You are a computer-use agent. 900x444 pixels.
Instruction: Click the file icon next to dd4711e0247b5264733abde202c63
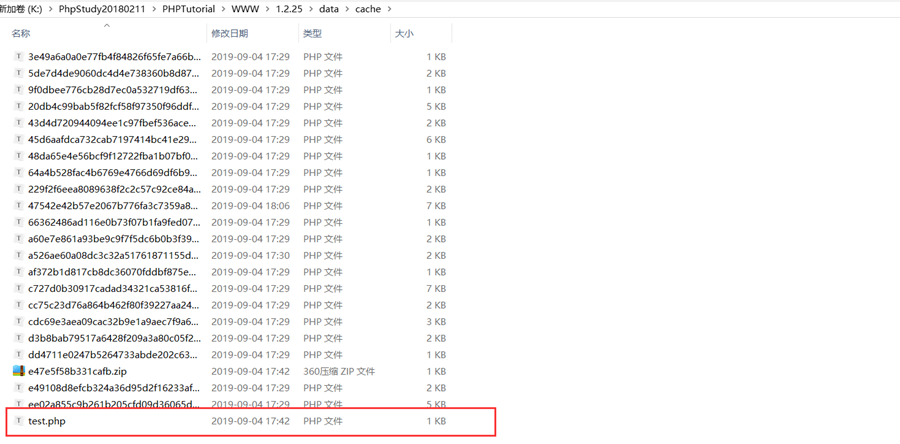[18, 355]
